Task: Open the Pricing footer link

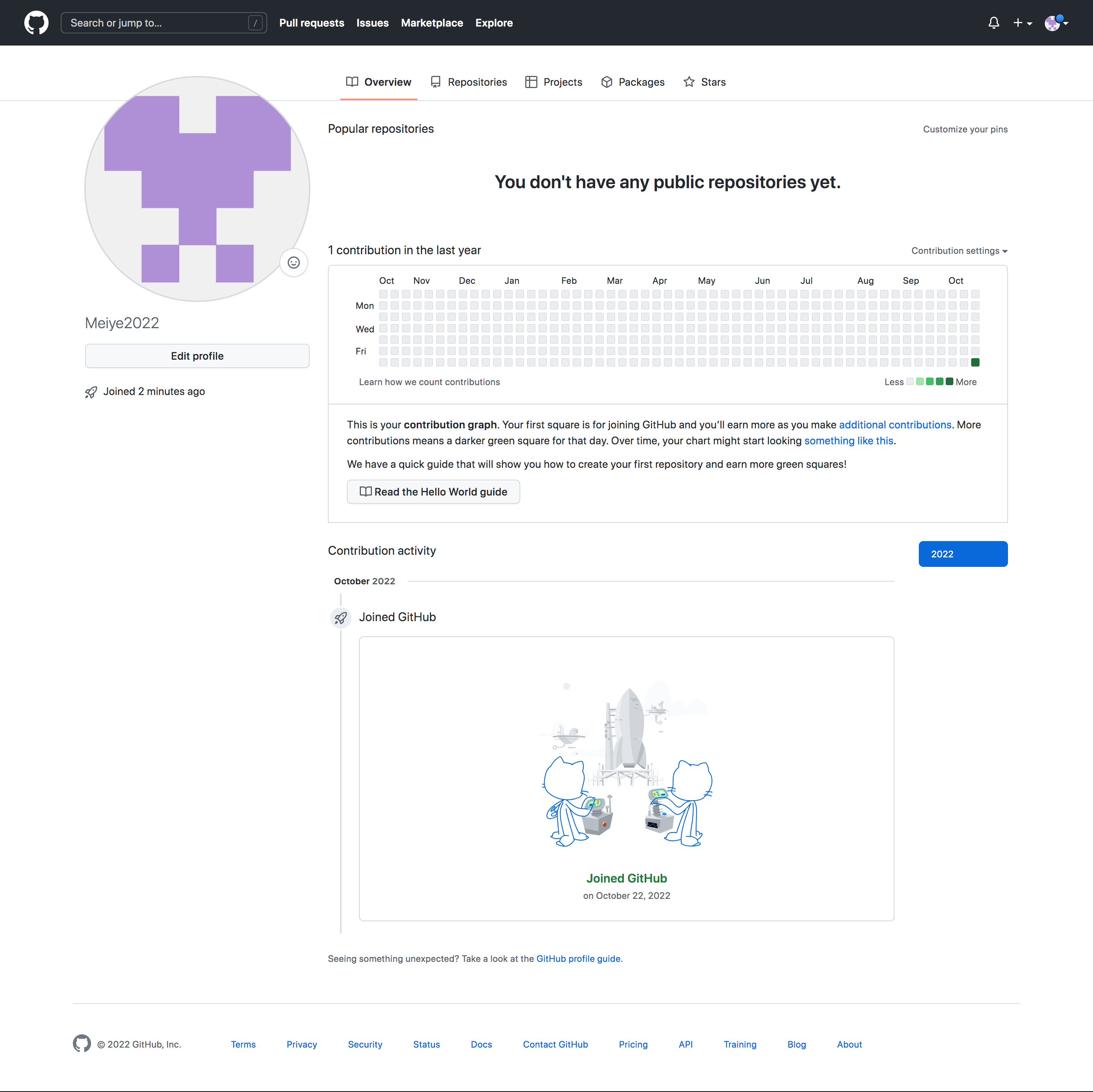Action: [633, 1045]
